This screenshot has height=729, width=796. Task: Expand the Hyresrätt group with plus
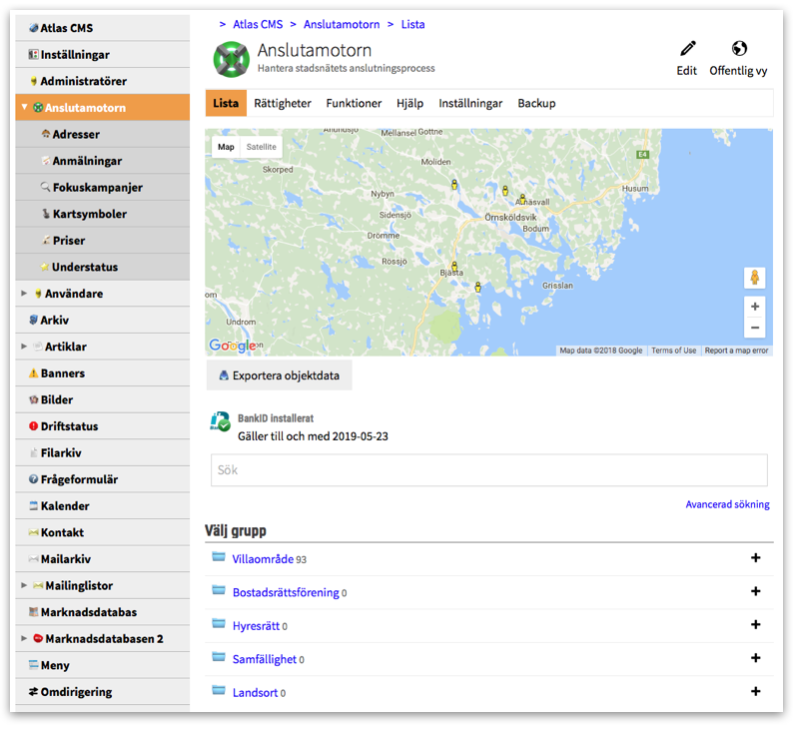(x=756, y=625)
